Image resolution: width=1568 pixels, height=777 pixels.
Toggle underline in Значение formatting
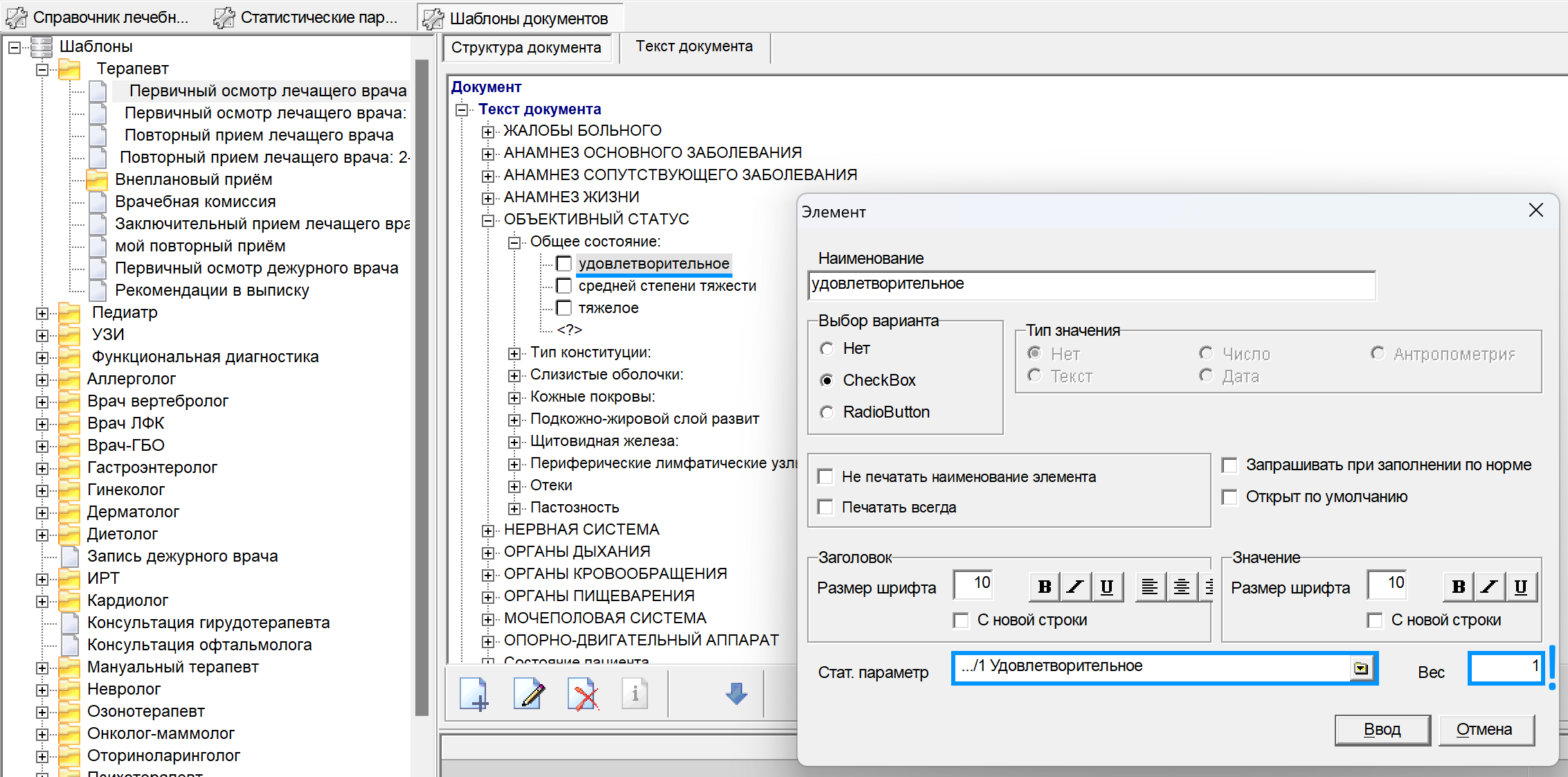1520,587
